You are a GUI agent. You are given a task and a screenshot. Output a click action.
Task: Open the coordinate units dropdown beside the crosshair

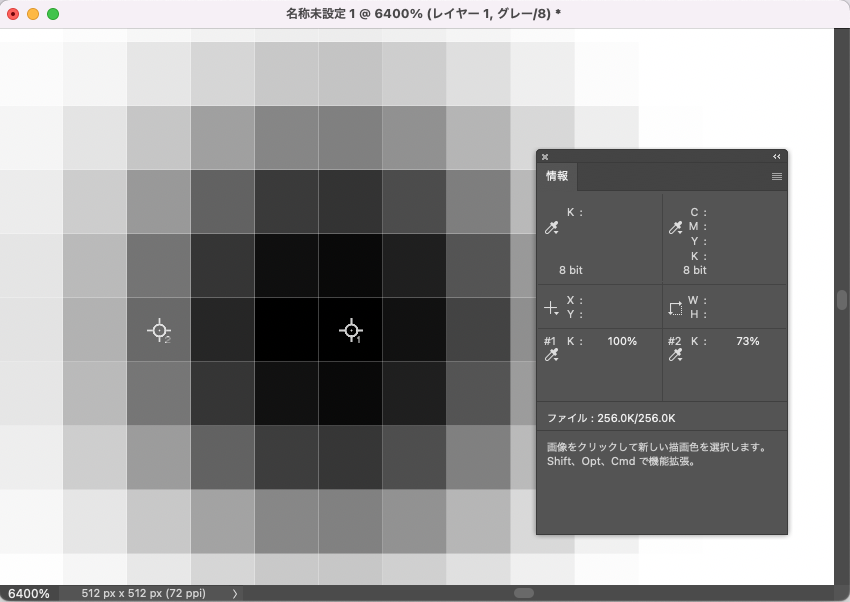[x=558, y=311]
